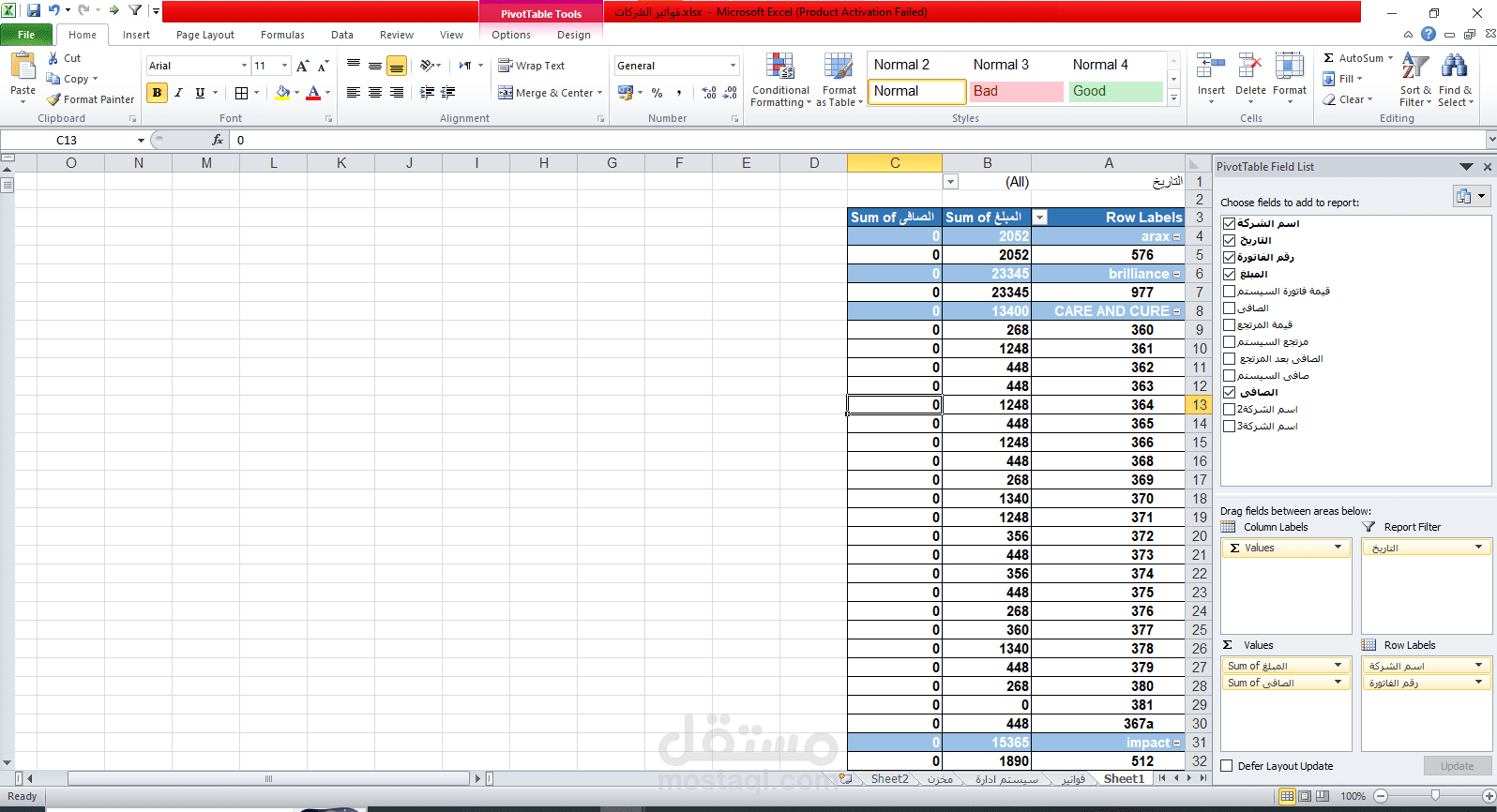Open the Sort & Filter menu
Image resolution: width=1497 pixels, height=812 pixels.
pos(1415,80)
